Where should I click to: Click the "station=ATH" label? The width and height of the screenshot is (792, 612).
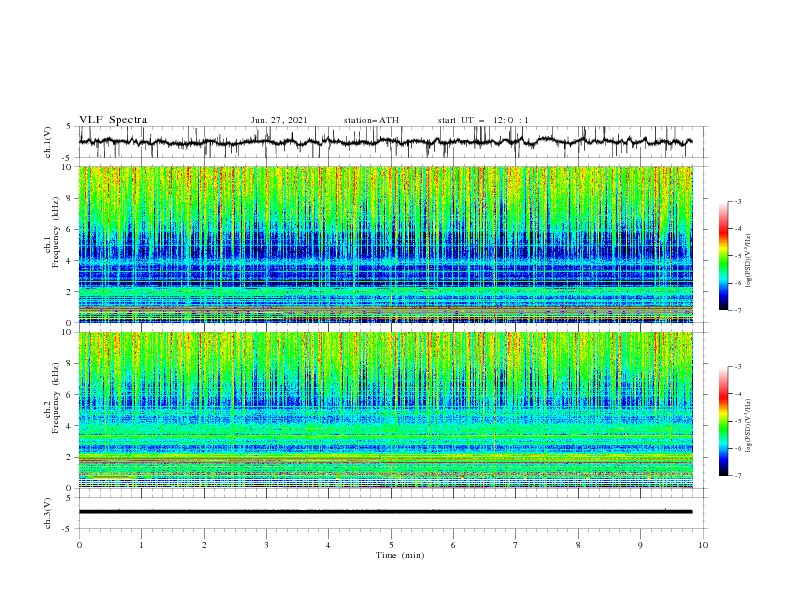tap(371, 120)
